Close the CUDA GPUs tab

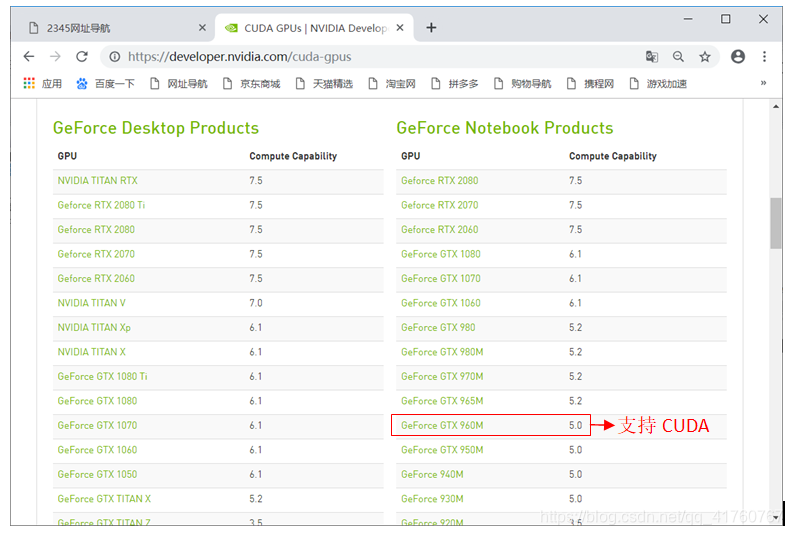400,28
